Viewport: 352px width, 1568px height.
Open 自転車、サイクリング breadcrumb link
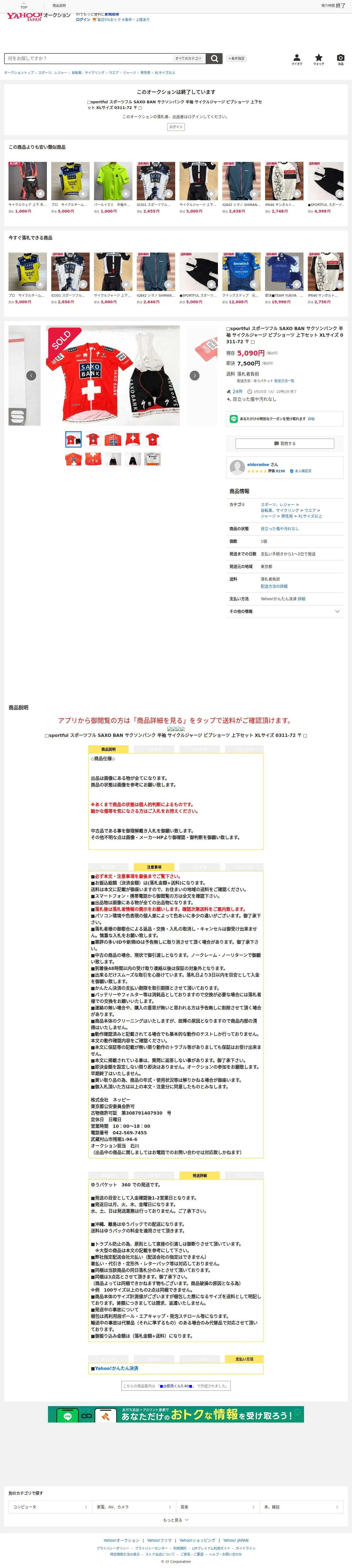[x=88, y=72]
